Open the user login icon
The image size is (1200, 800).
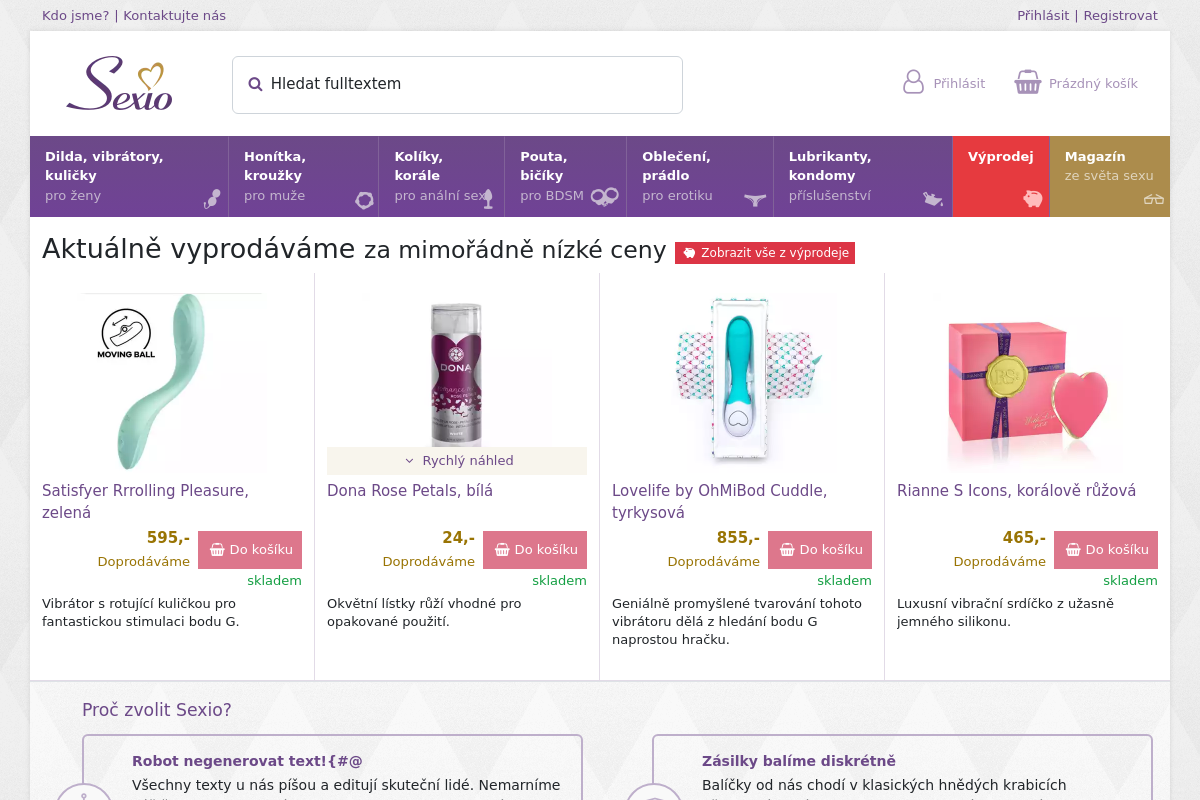[x=913, y=82]
